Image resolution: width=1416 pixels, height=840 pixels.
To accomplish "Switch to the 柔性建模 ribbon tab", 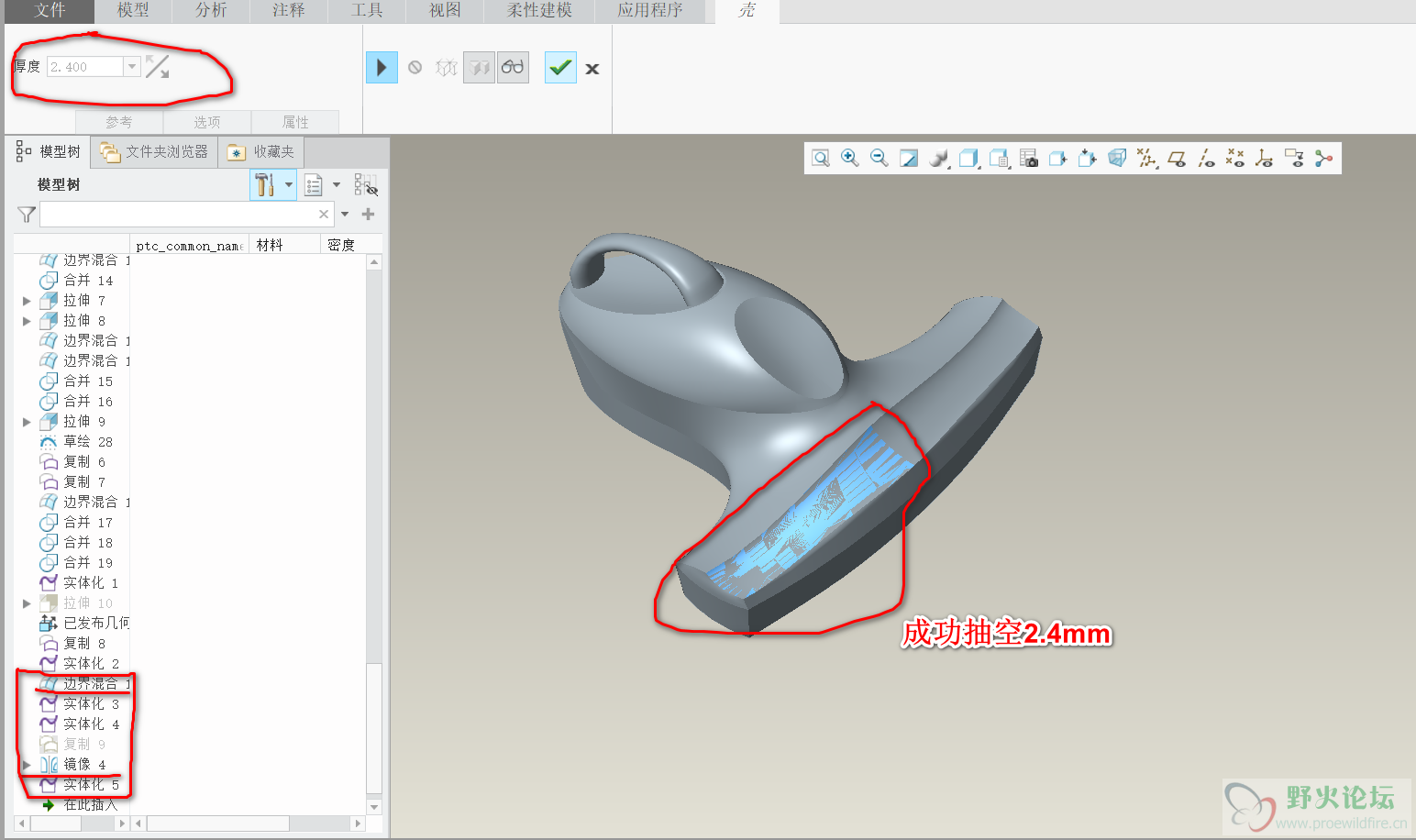I will tap(540, 11).
